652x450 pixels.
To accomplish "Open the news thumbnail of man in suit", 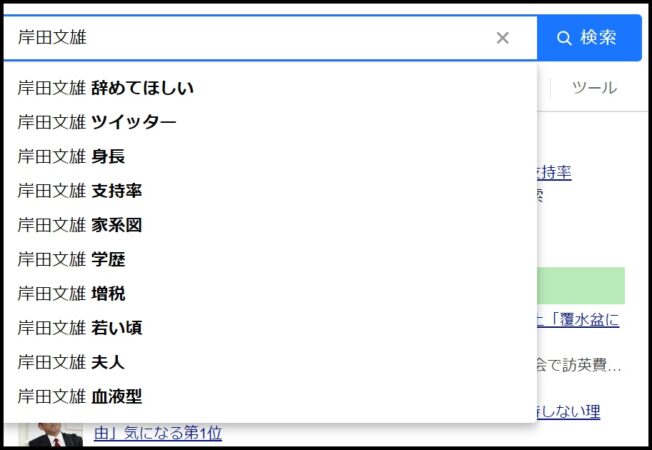I will point(51,435).
